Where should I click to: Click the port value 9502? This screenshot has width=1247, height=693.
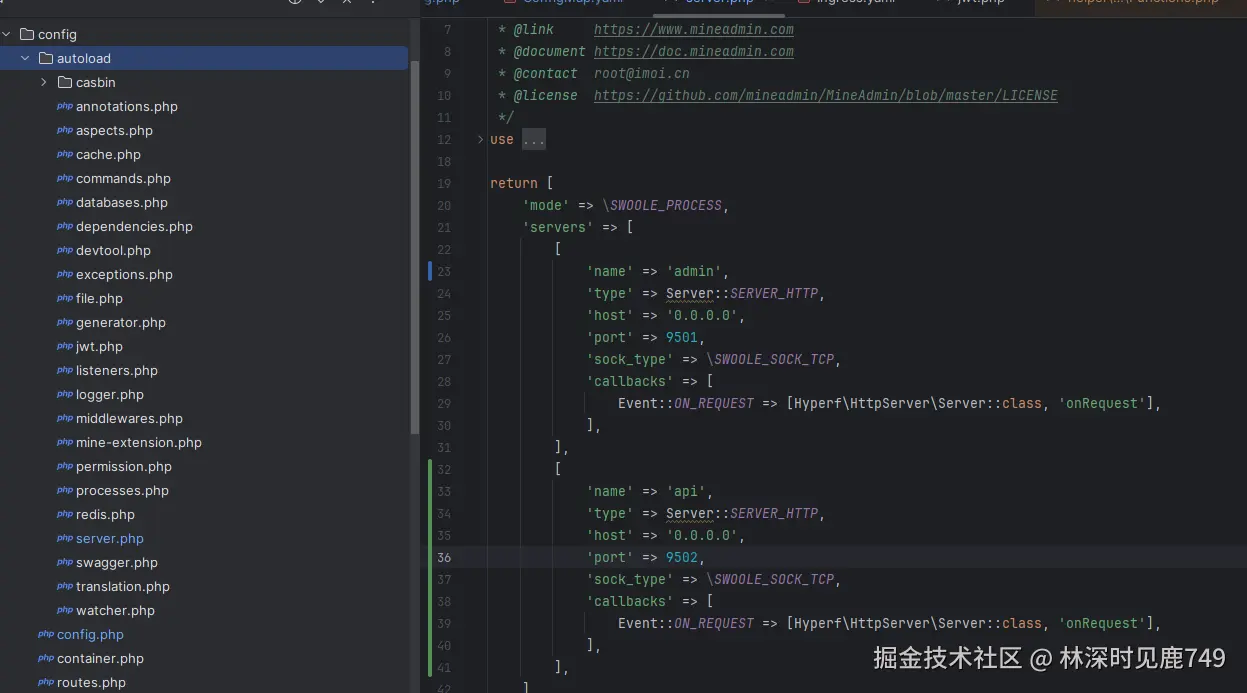[x=682, y=557]
